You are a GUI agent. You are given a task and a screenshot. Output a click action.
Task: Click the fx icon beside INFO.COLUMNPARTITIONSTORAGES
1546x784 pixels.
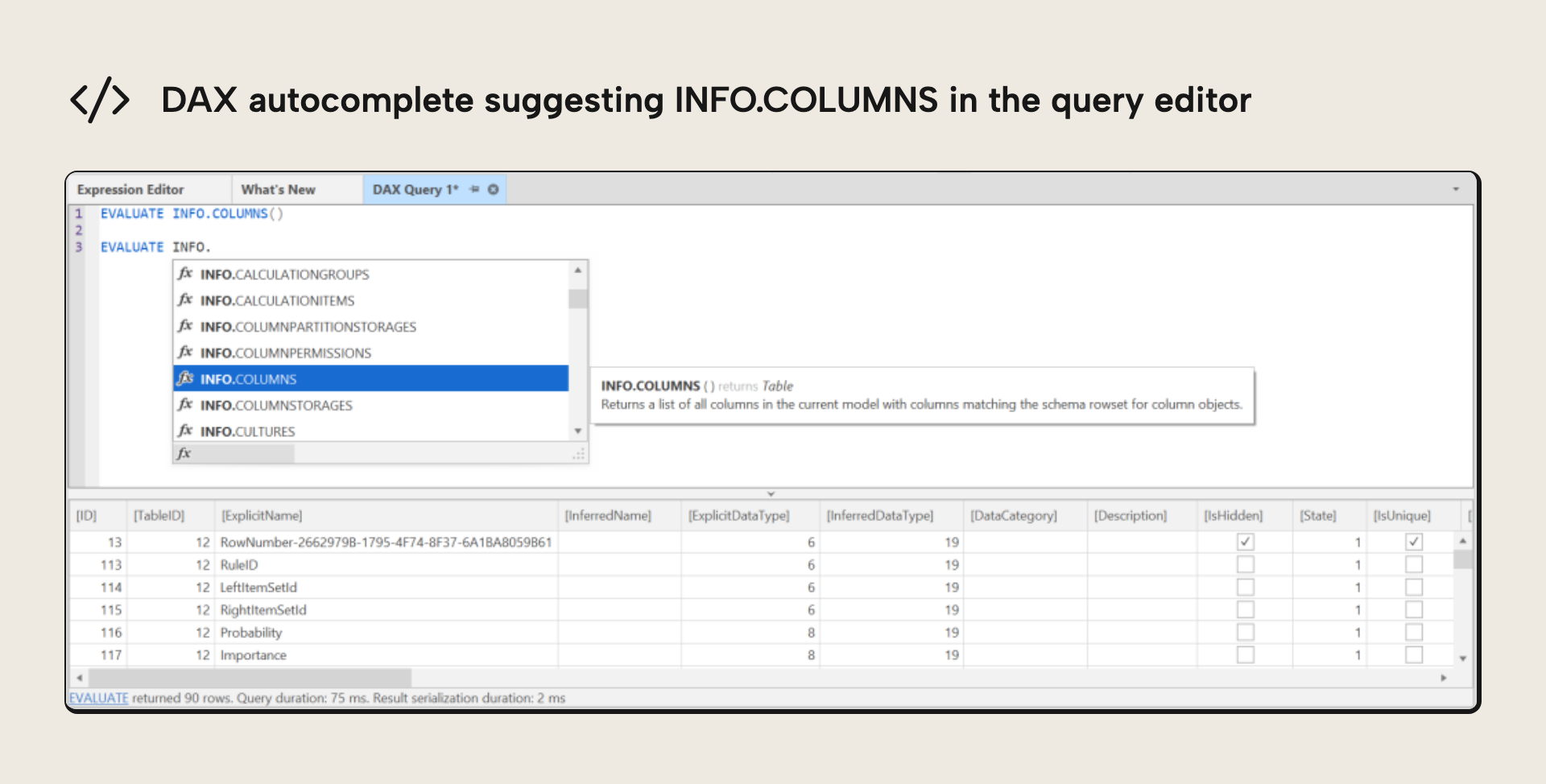click(x=185, y=326)
